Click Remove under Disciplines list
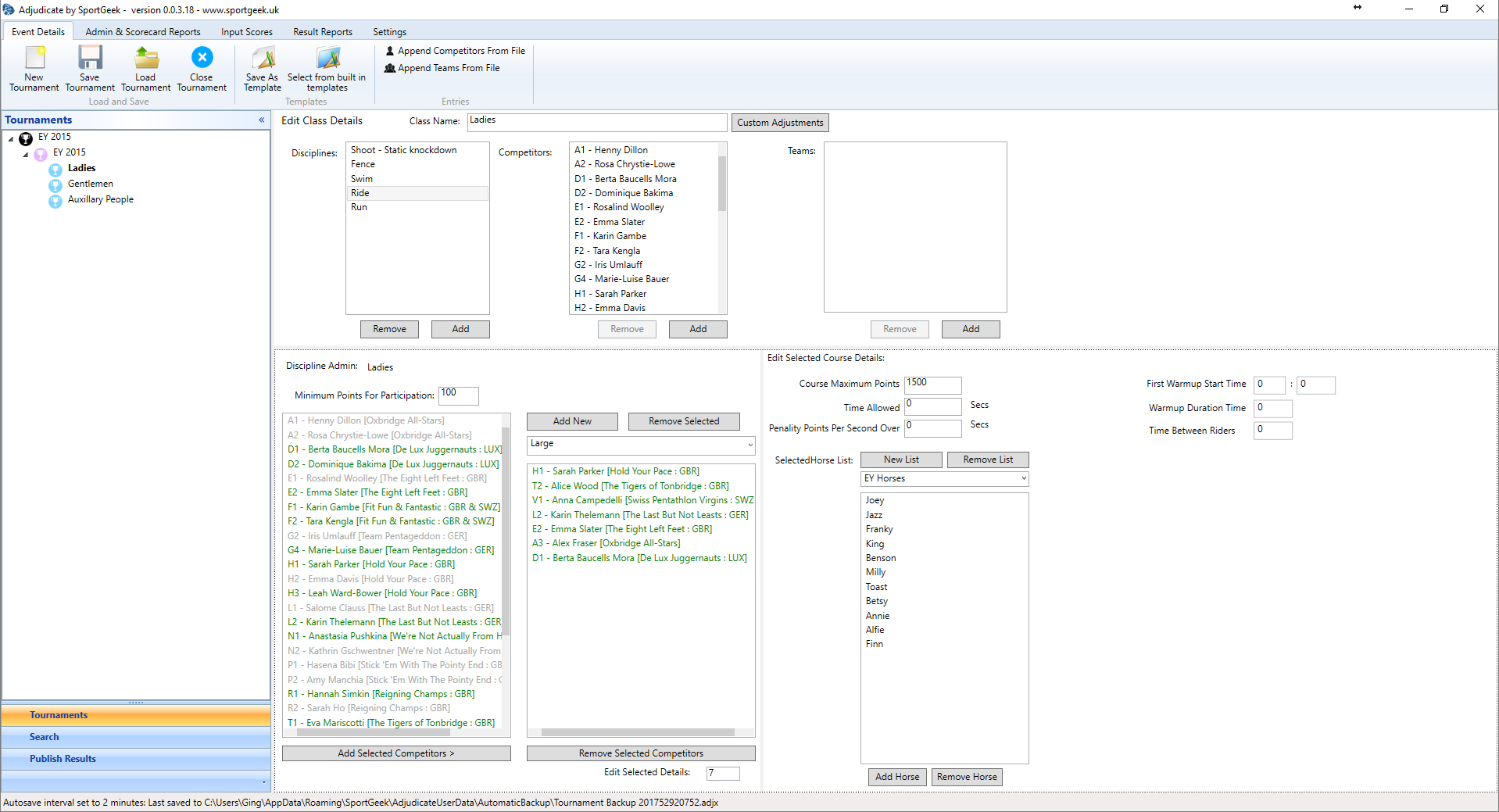The image size is (1499, 812). [x=389, y=329]
